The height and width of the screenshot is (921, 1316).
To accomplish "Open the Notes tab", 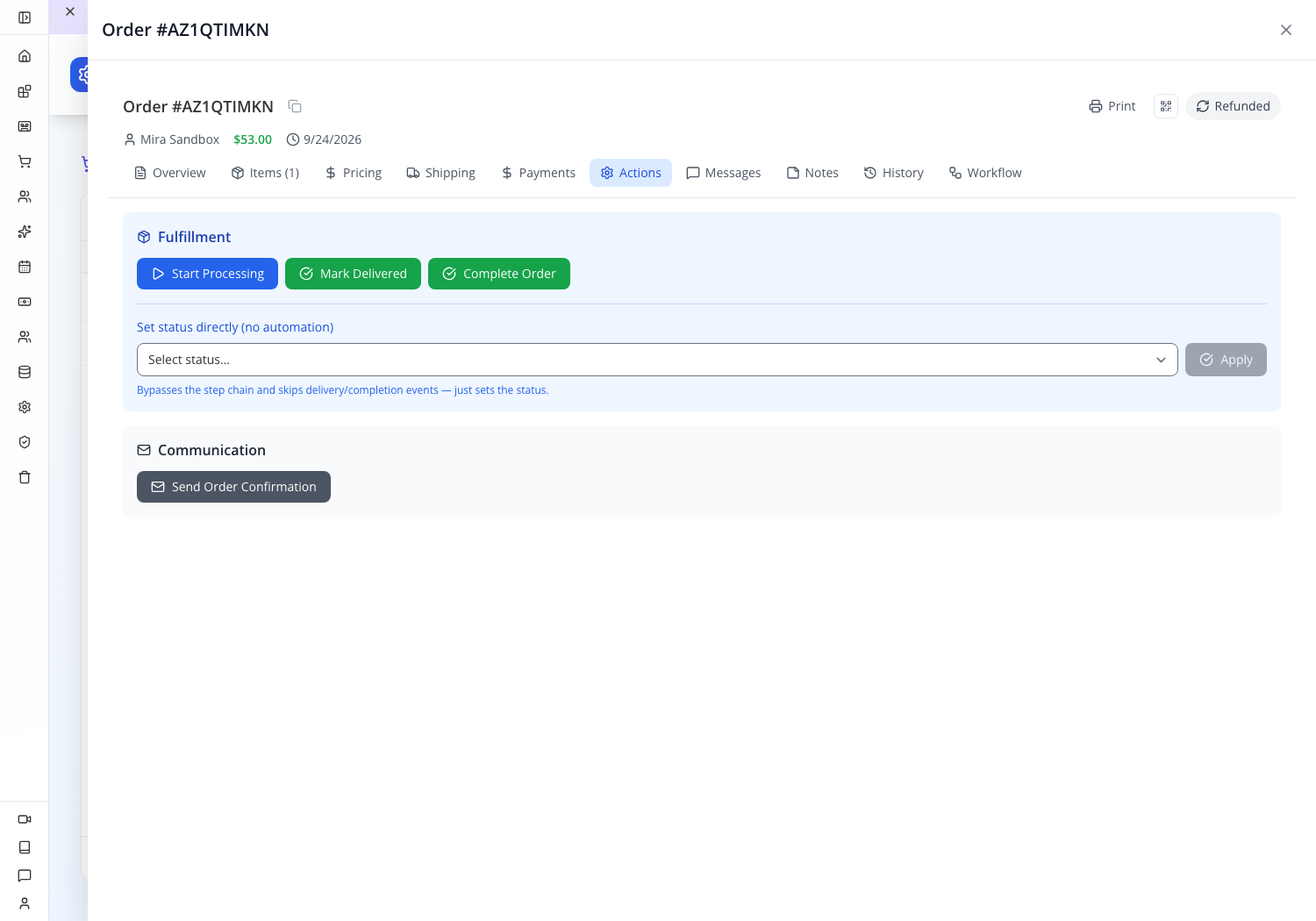I will (812, 173).
